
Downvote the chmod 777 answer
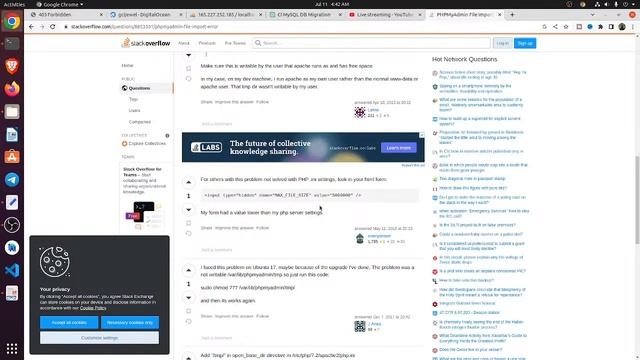pyautogui.click(x=189, y=298)
